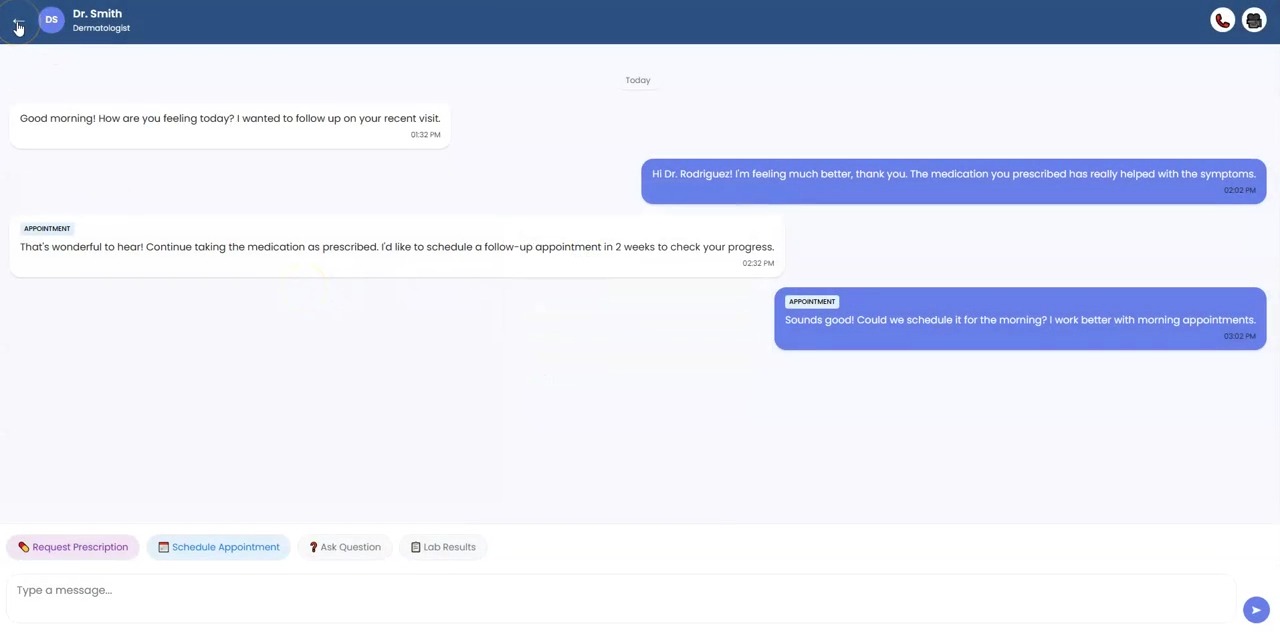Screen dimensions: 1280x632
Task: Open the Lab Results quick action
Action: [443, 547]
